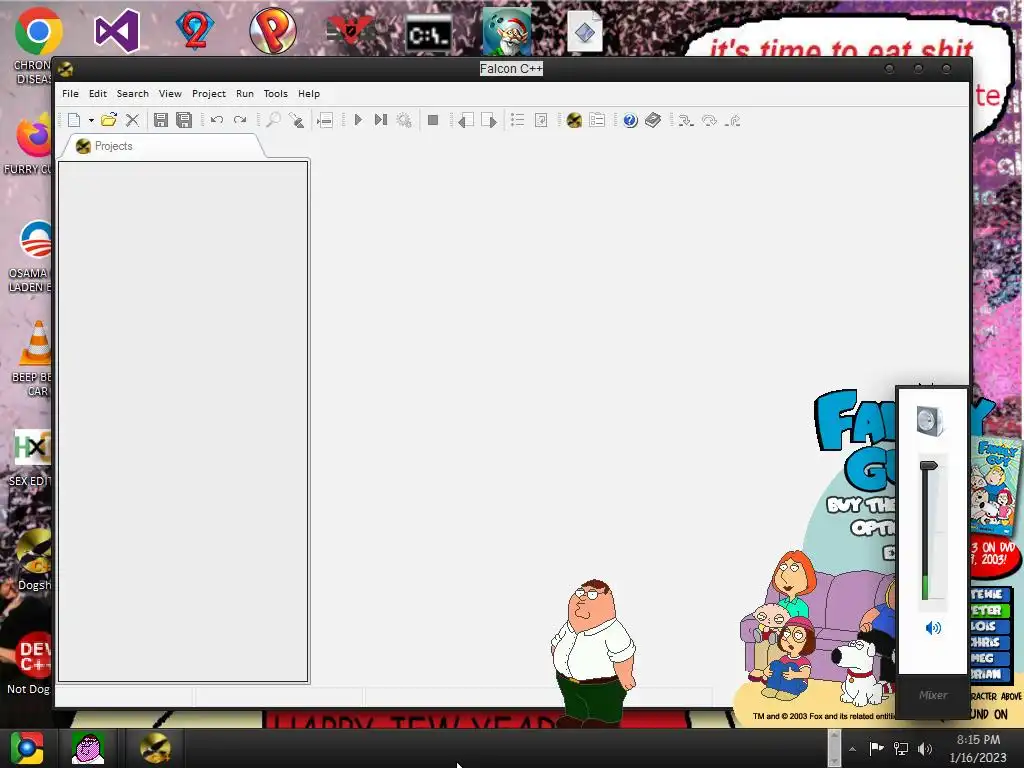Screen dimensions: 1024x768
Task: Go to previous page icon
Action: [x=466, y=120]
